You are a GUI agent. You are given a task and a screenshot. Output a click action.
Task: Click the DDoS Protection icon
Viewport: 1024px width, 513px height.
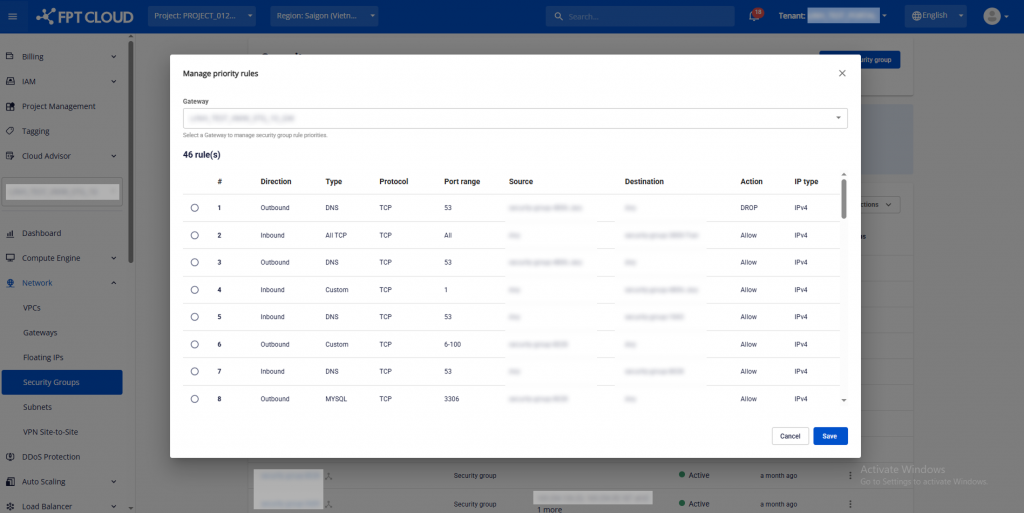point(10,457)
